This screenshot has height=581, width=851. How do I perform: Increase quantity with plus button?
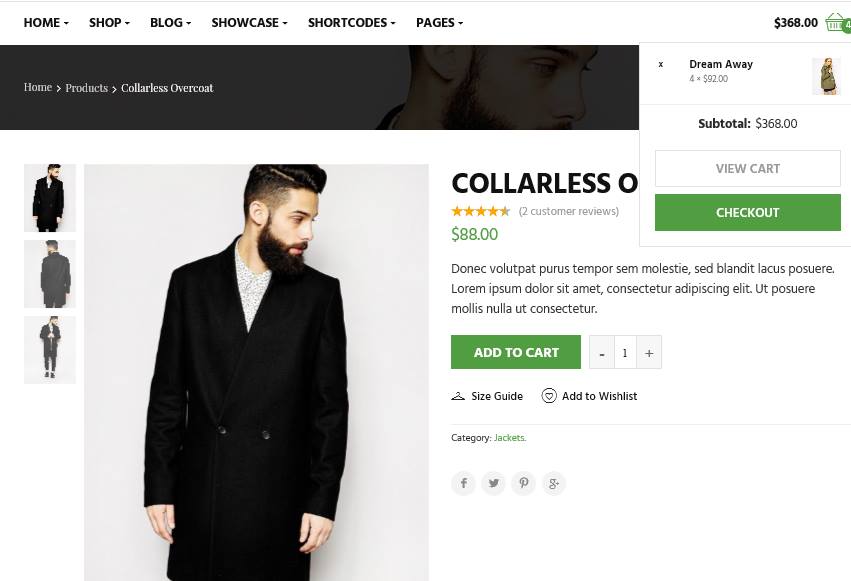(x=649, y=352)
